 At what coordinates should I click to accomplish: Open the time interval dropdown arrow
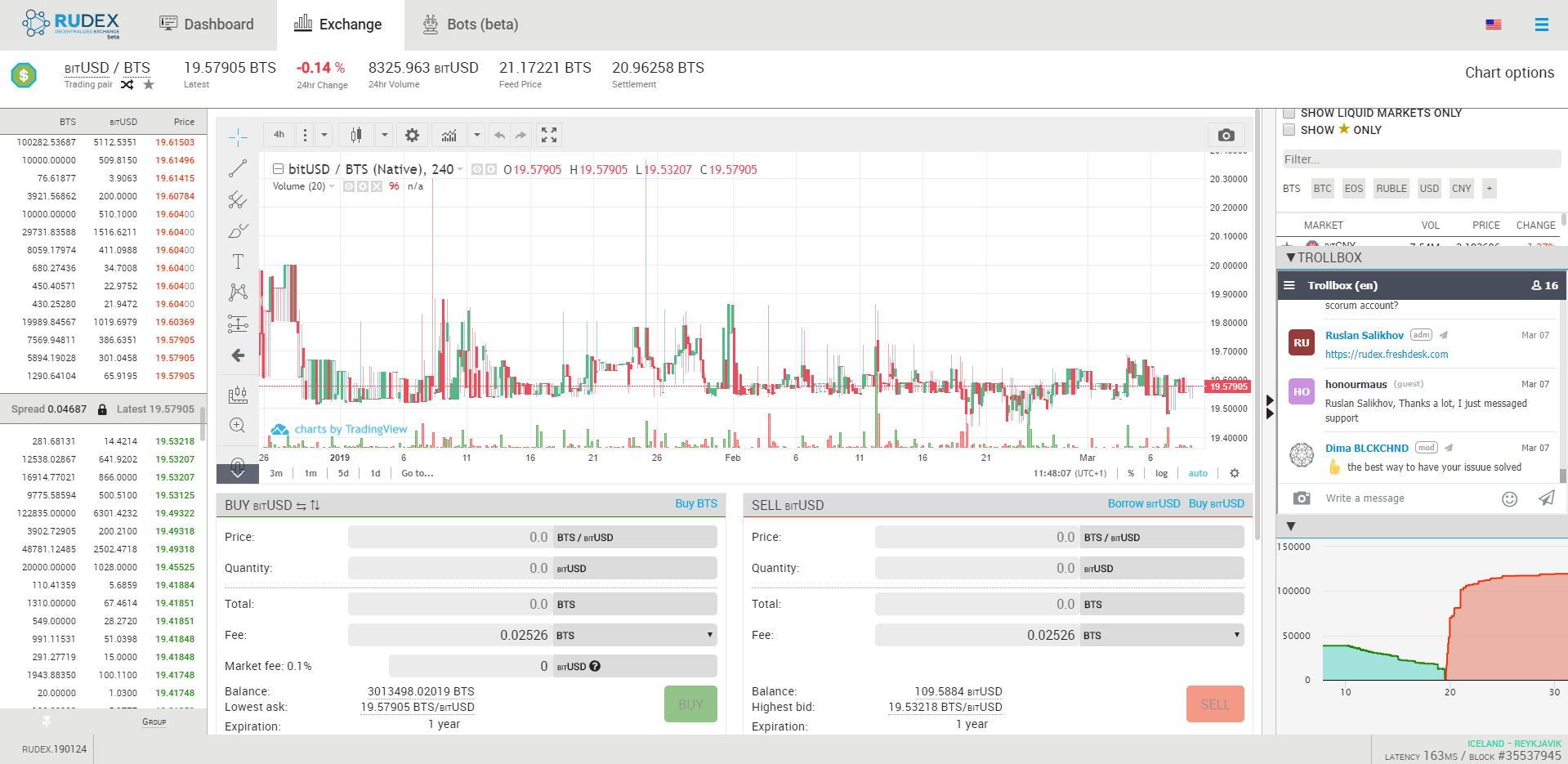coord(324,135)
